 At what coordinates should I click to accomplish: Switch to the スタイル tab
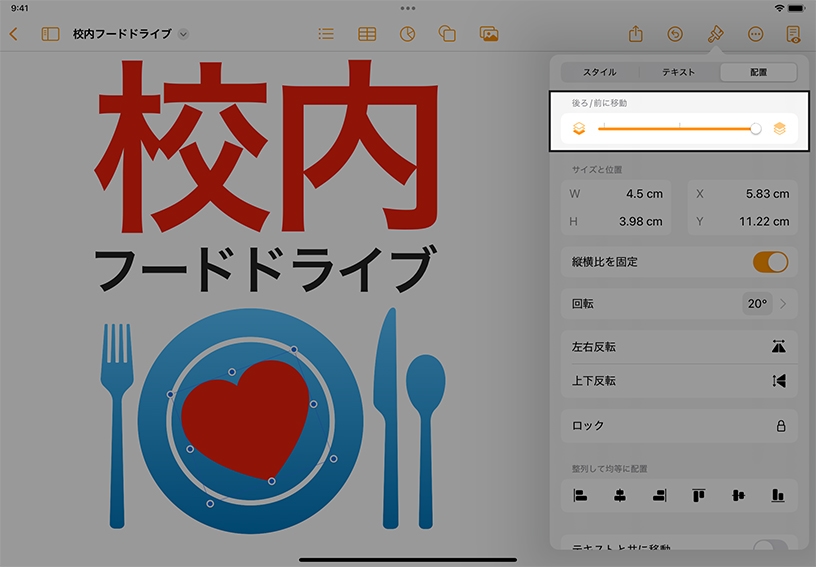click(600, 72)
